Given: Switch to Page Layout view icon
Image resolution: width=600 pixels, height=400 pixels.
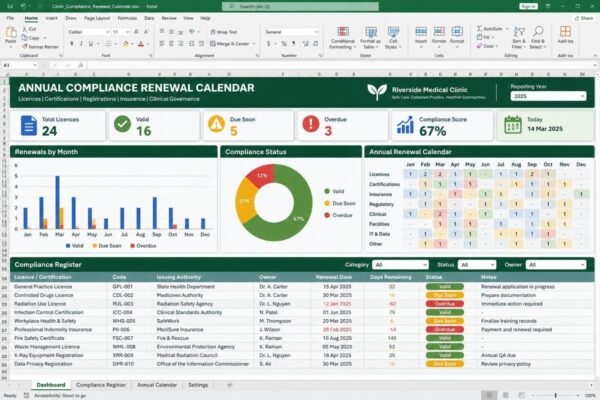Looking at the screenshot, I should (x=505, y=395).
